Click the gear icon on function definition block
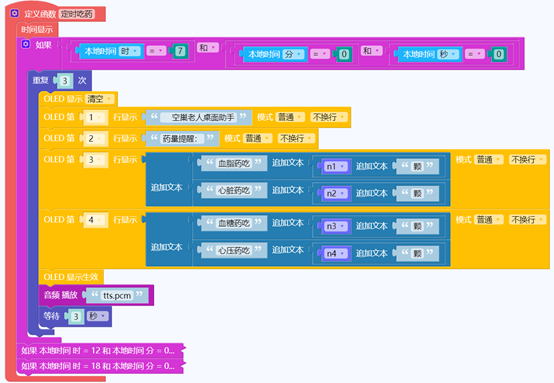The width and height of the screenshot is (554, 383). 14,13
